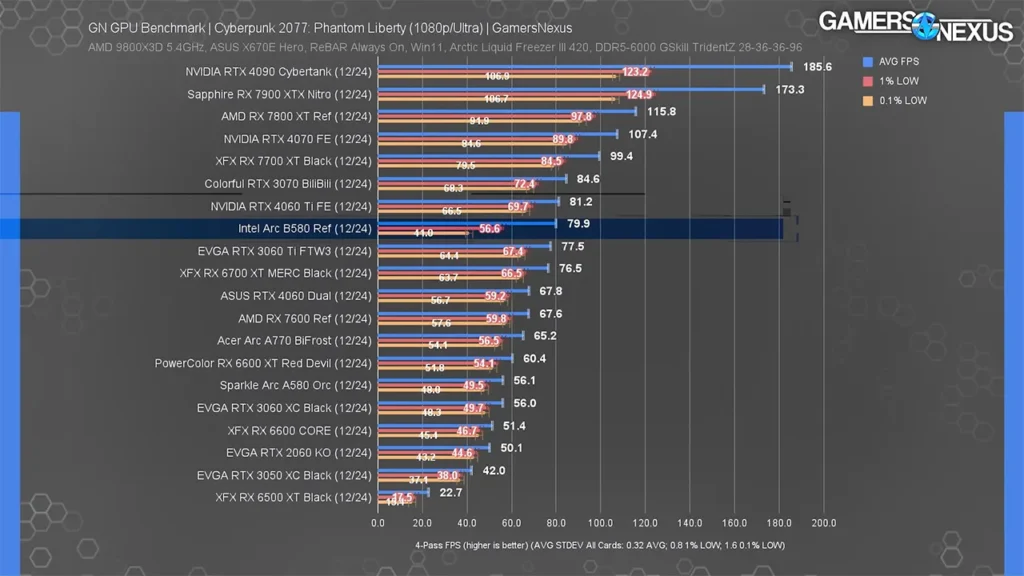1024x576 pixels.
Task: Select the 'XFX RX 6600 CORE (12/24)' label
Action: (299, 431)
